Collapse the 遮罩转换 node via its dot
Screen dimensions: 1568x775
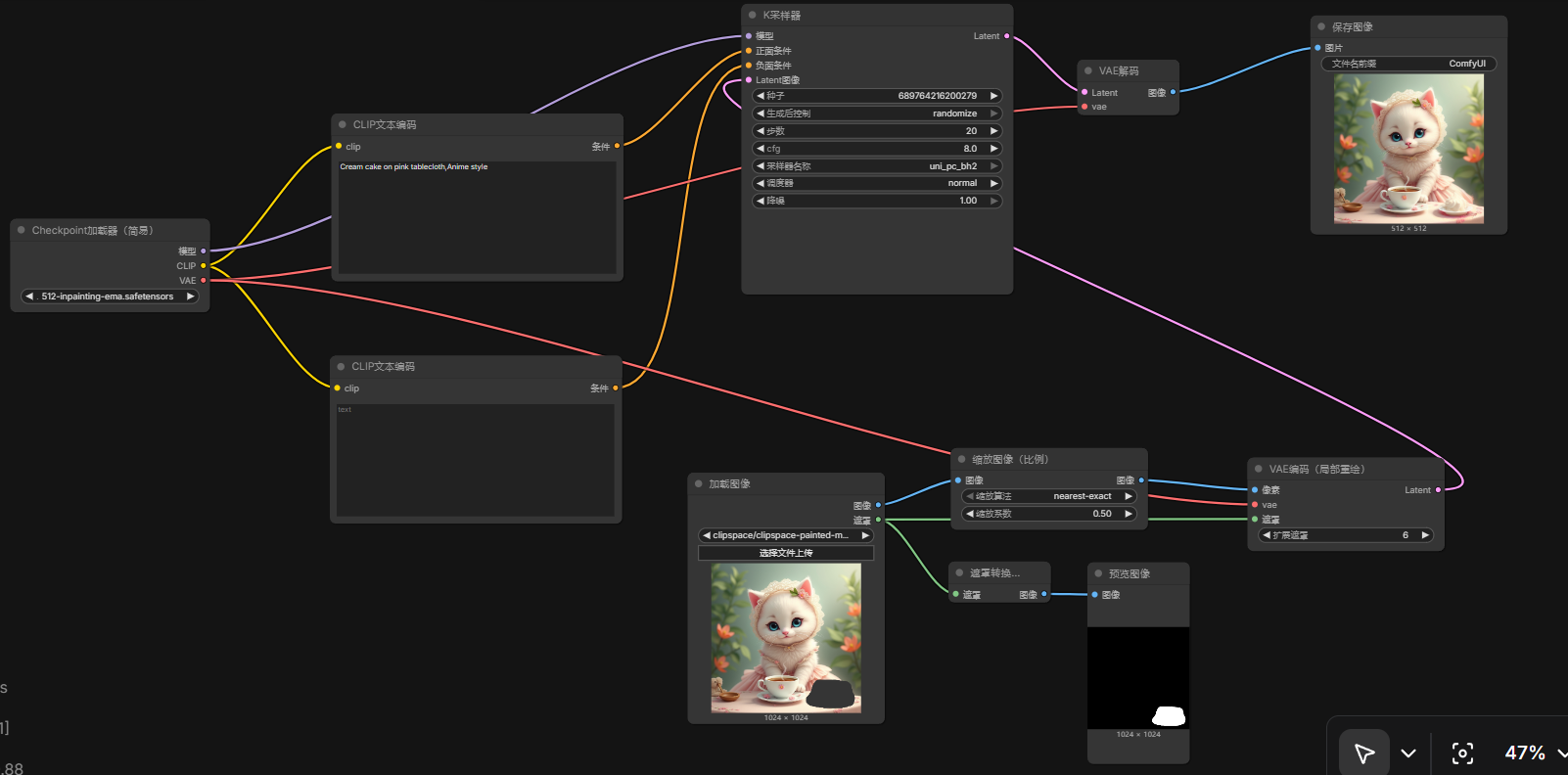pyautogui.click(x=959, y=572)
